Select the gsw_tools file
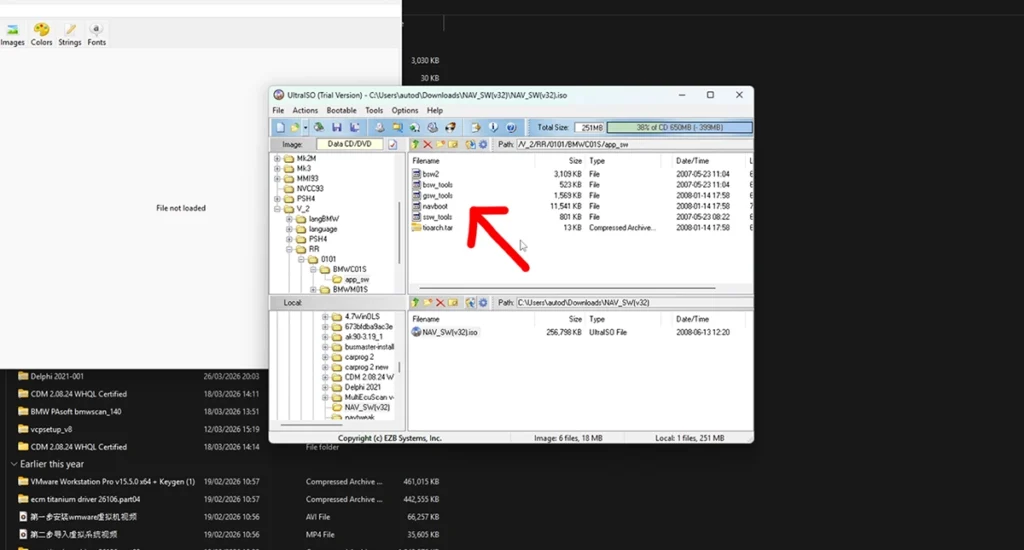Image resolution: width=1024 pixels, height=550 pixels. (x=438, y=195)
